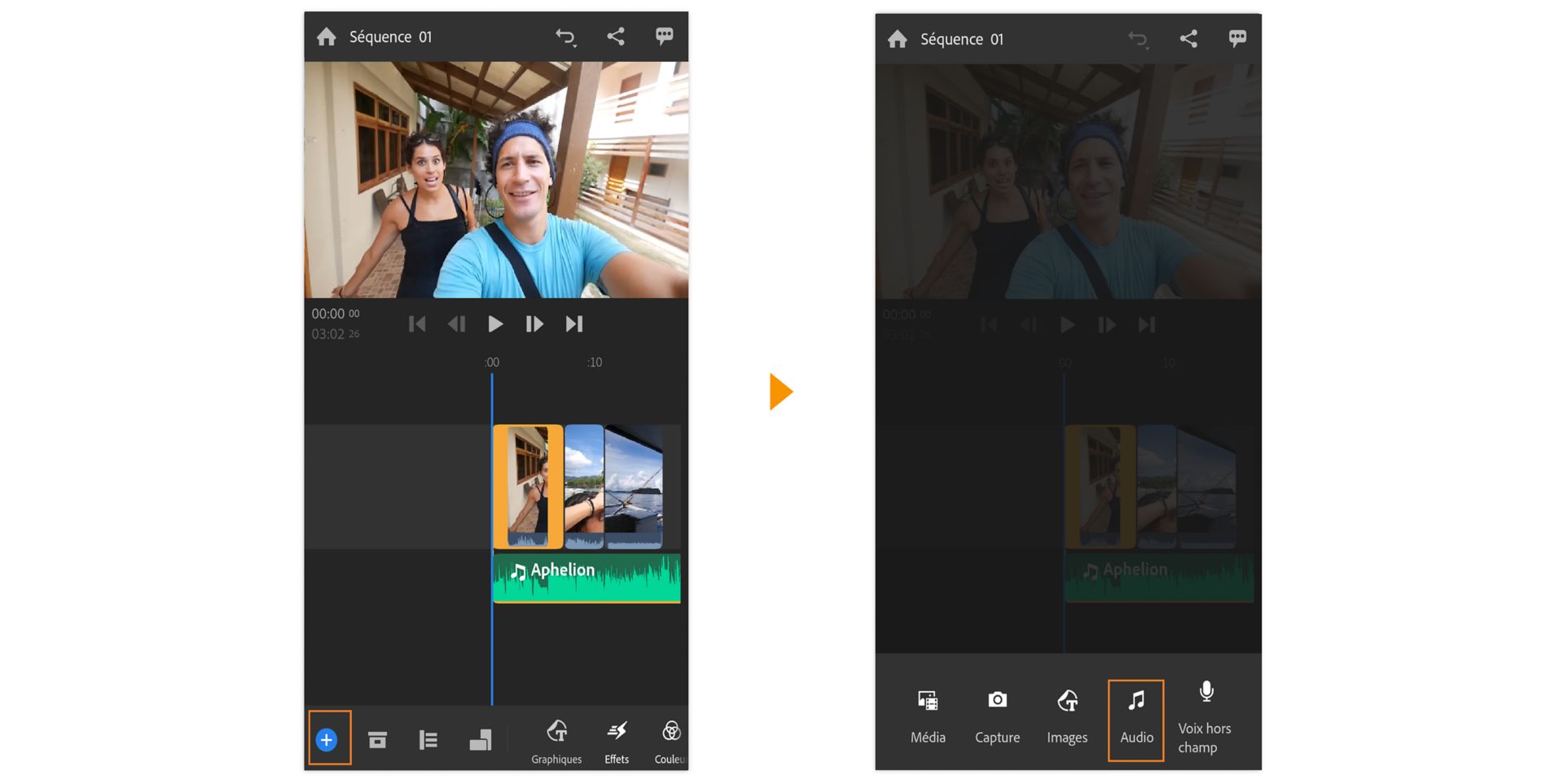
Task: Tap the dimmed undo arrow in right phone screen
Action: 1138,39
